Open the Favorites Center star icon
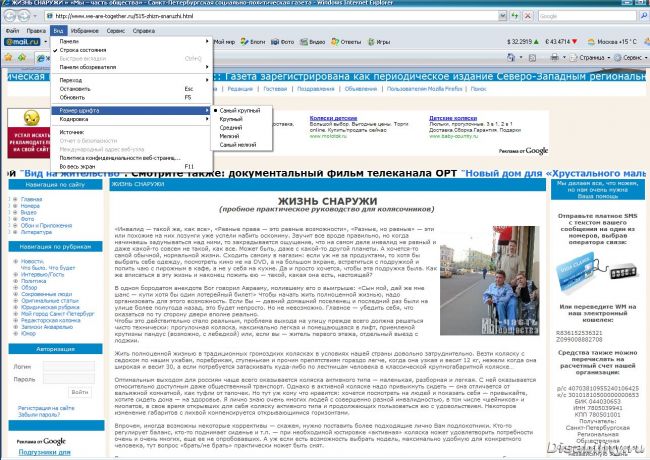The width and height of the screenshot is (650, 460). (8, 57)
